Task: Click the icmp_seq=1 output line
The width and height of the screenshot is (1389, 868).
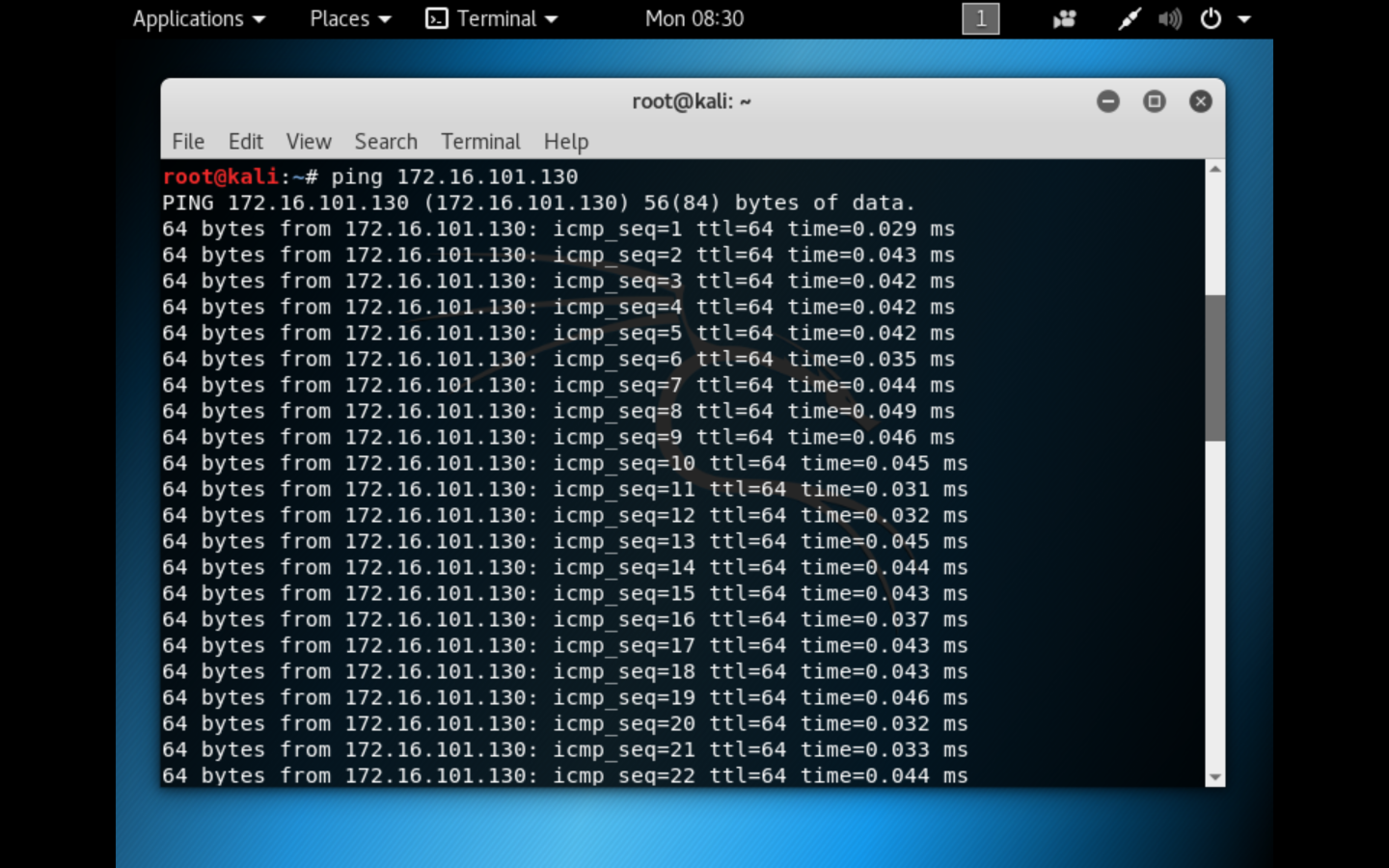Action: click(x=558, y=229)
